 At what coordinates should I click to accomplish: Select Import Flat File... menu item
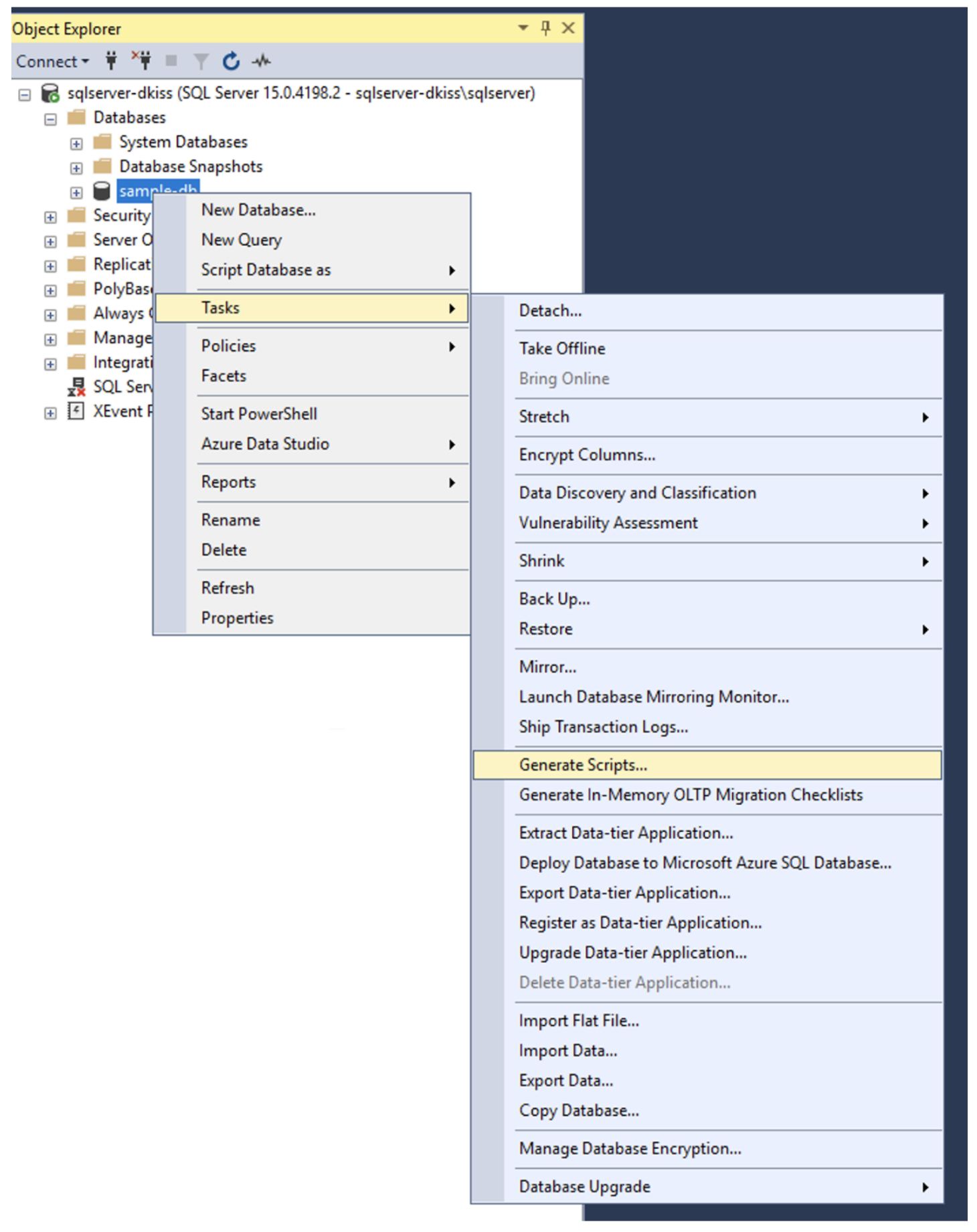pyautogui.click(x=707, y=1021)
